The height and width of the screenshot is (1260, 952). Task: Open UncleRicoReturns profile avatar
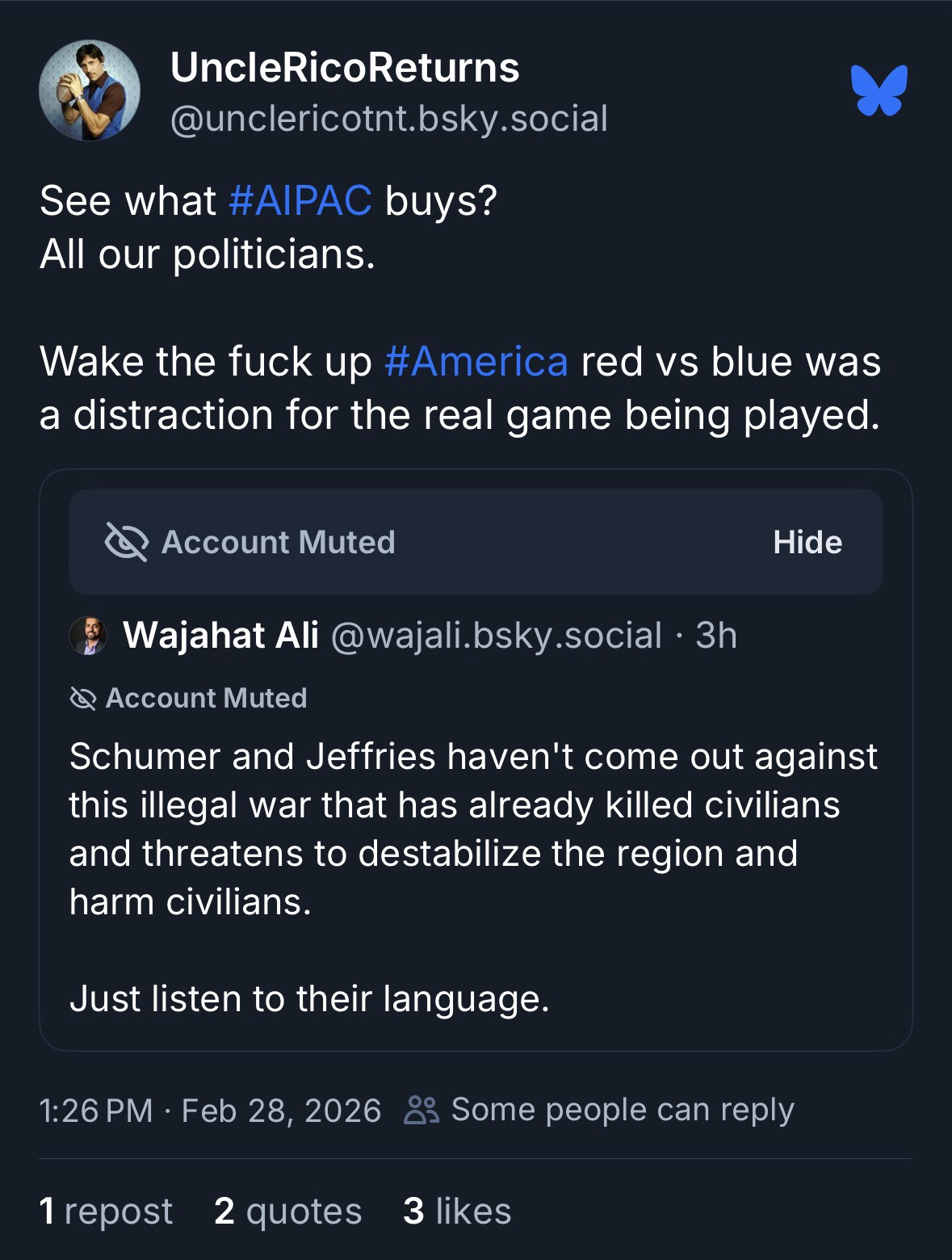tap(90, 90)
